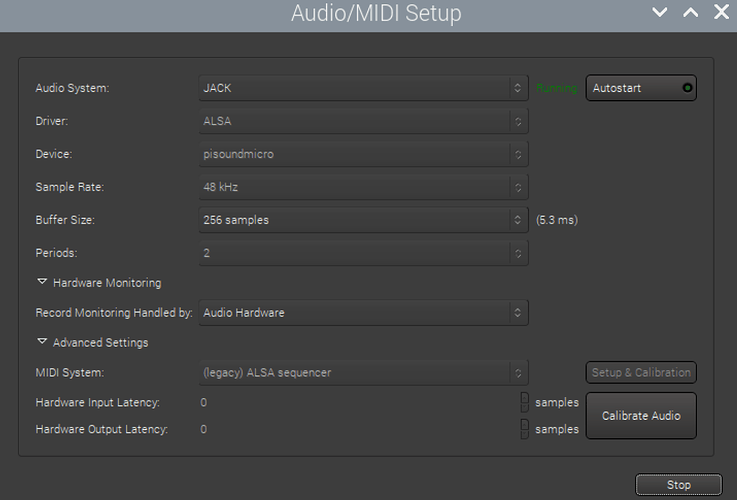737x500 pixels.
Task: Toggle the Autostart button
Action: (x=640, y=88)
